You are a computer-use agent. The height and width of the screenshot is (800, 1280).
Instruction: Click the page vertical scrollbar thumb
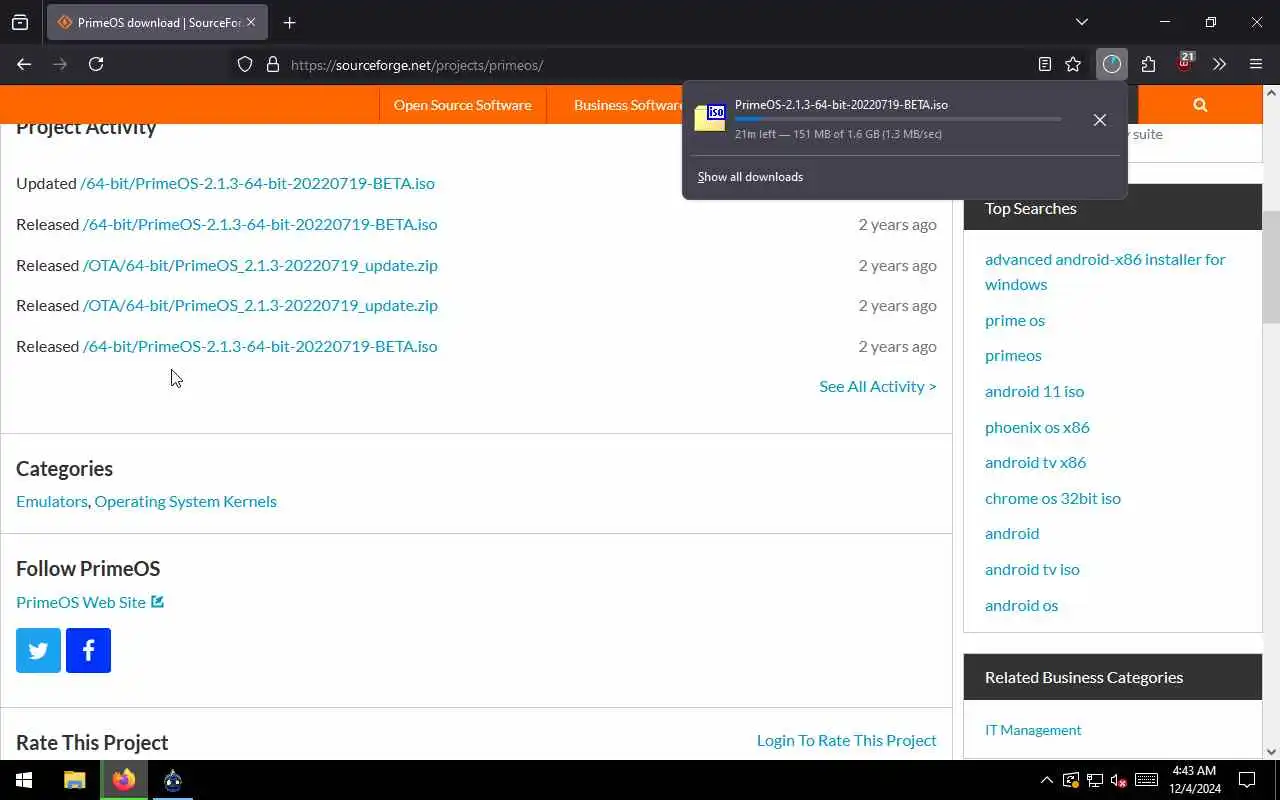pyautogui.click(x=1271, y=267)
